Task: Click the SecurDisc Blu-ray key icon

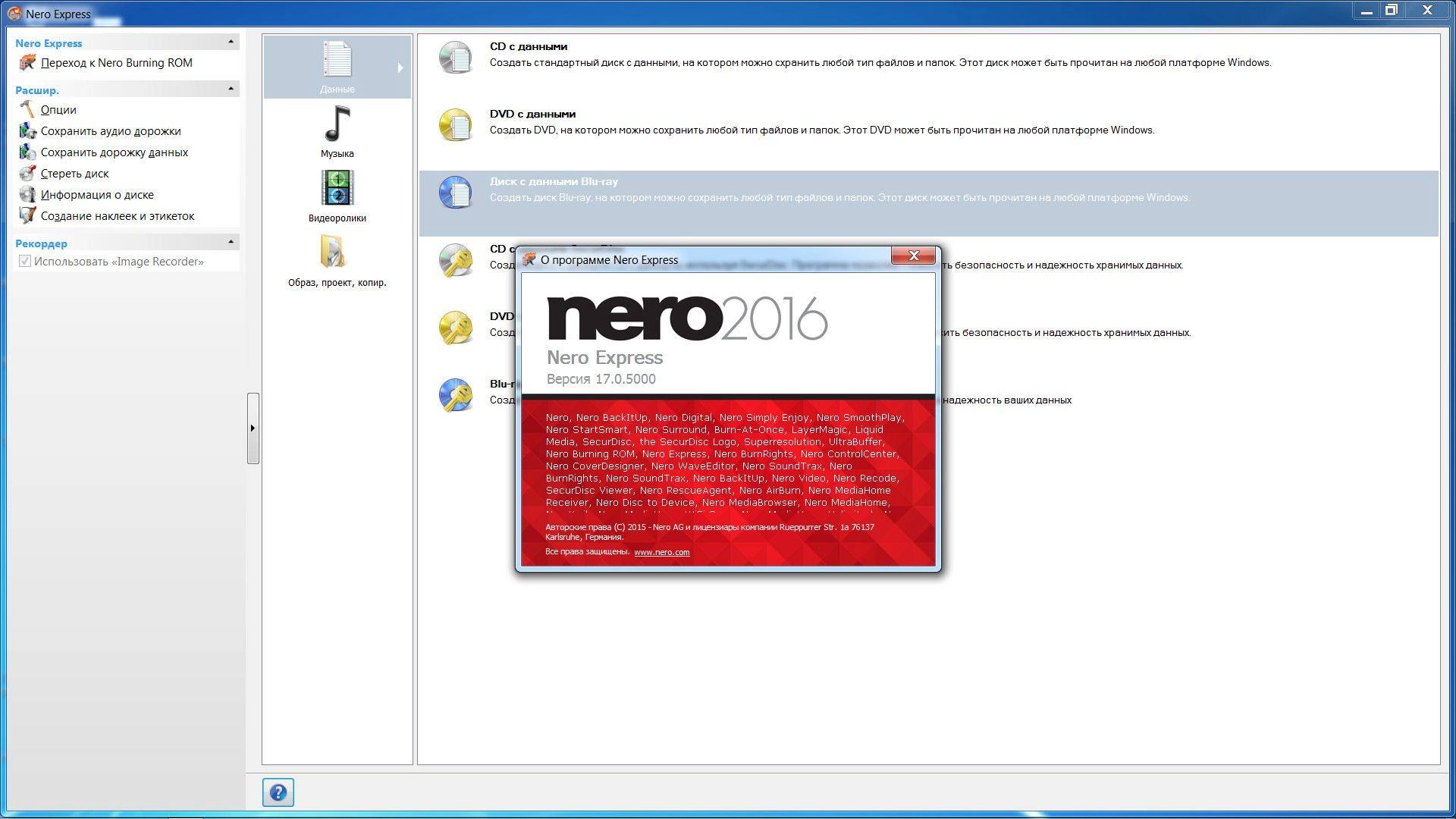Action: click(x=455, y=395)
